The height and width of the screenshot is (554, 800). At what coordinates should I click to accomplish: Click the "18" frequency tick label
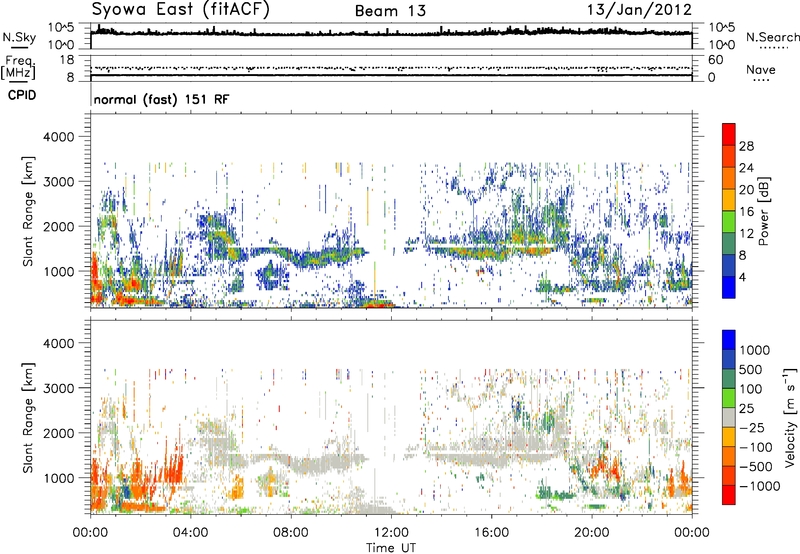[67, 60]
